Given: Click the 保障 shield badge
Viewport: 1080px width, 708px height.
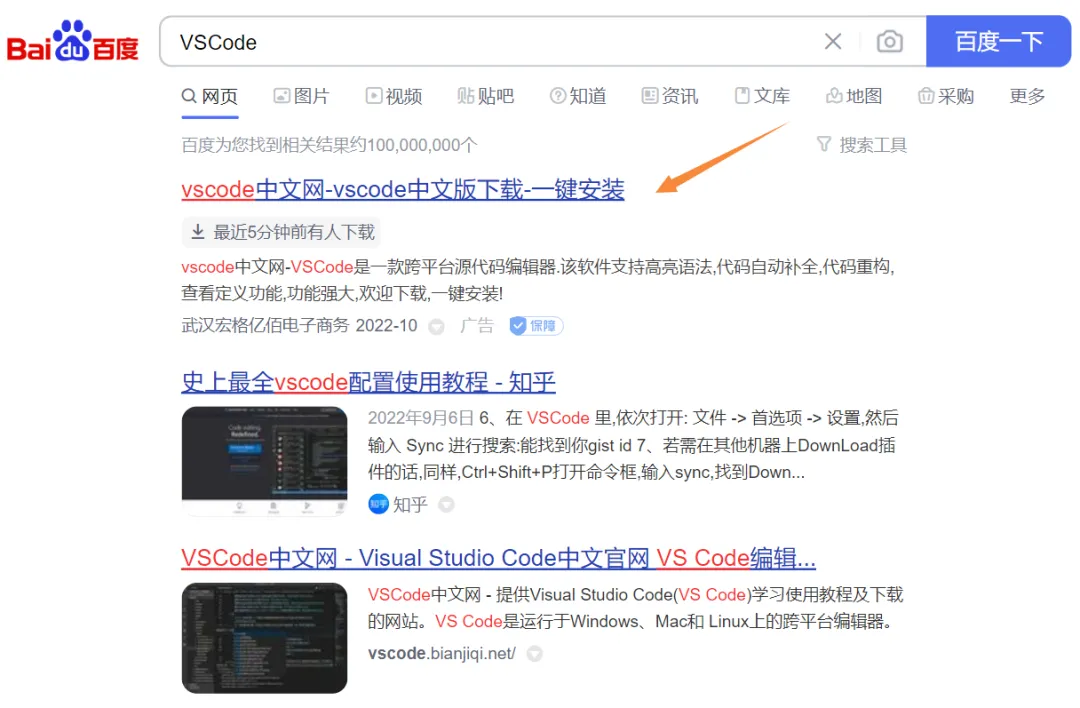Looking at the screenshot, I should coord(536,326).
